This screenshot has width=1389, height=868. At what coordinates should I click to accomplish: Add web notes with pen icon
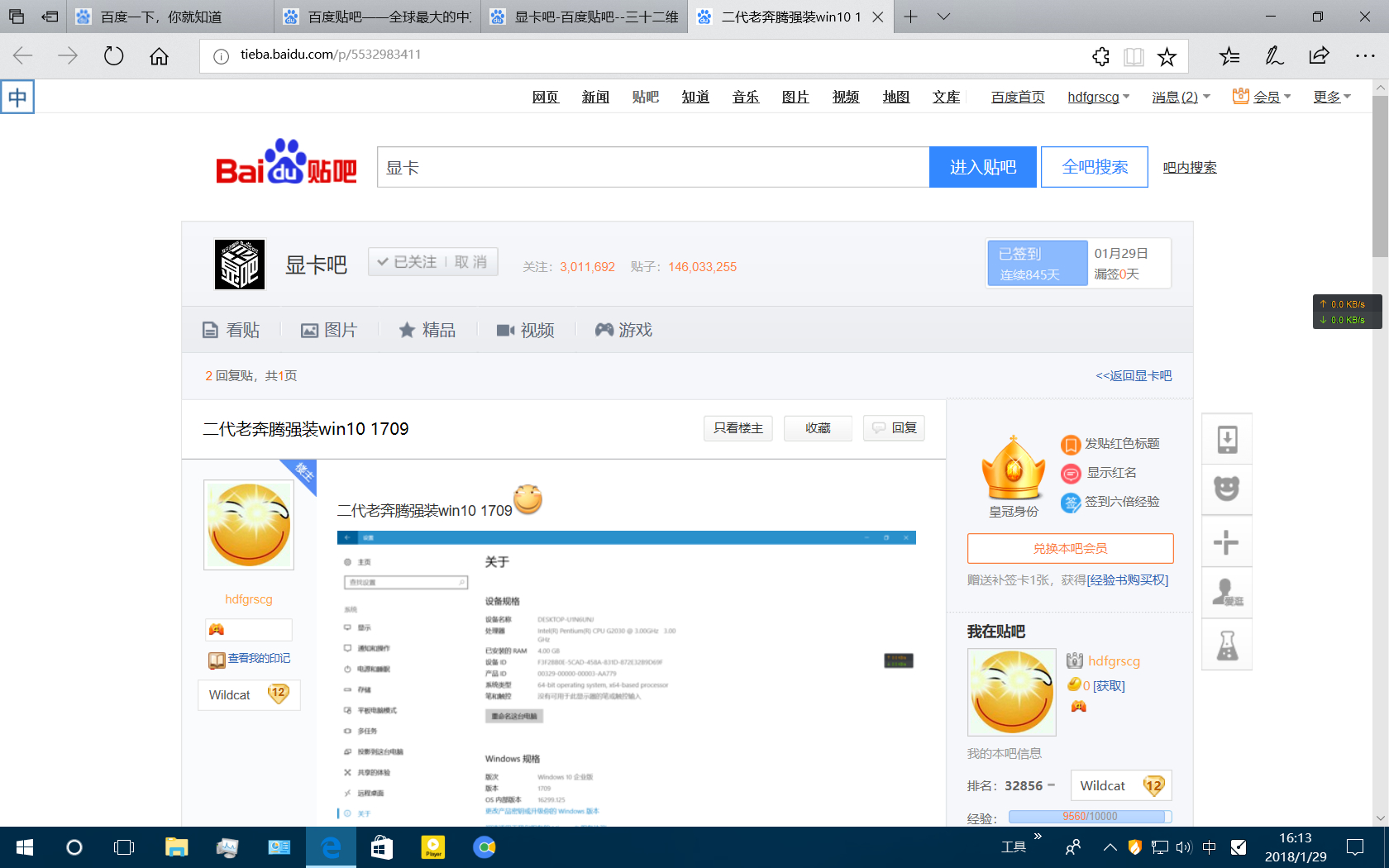click(x=1274, y=56)
